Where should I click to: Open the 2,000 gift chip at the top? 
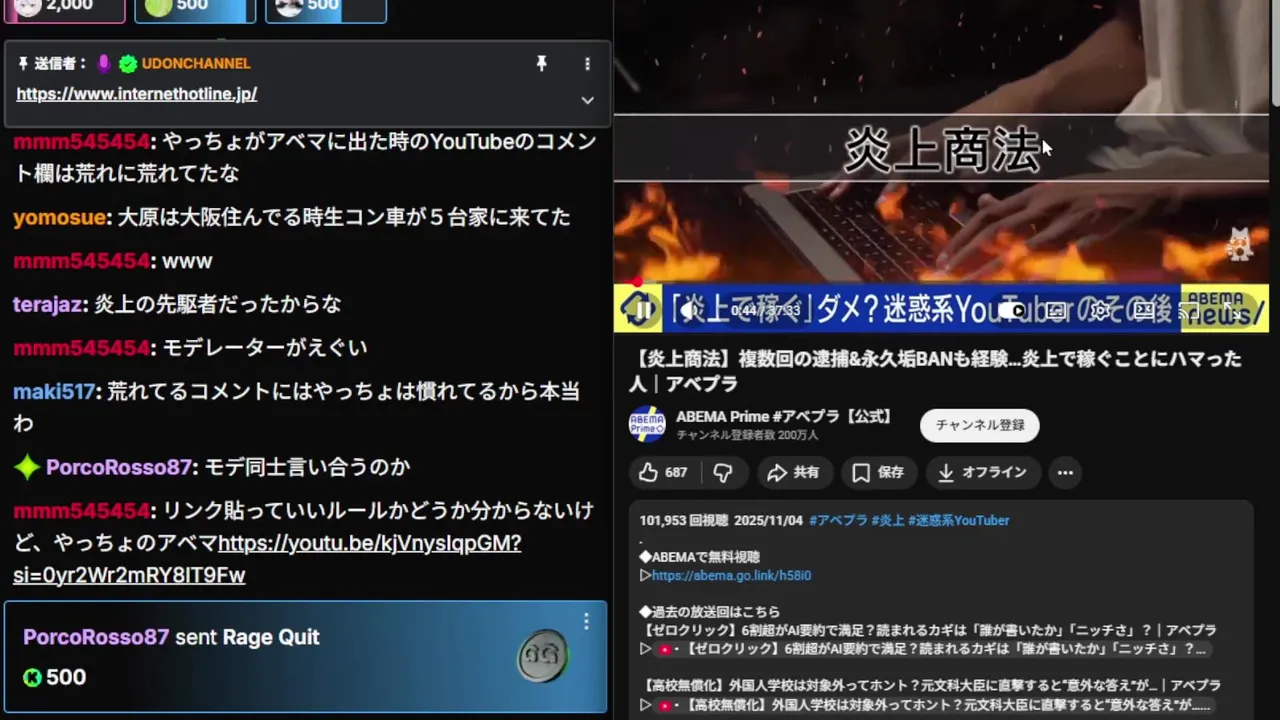64,6
